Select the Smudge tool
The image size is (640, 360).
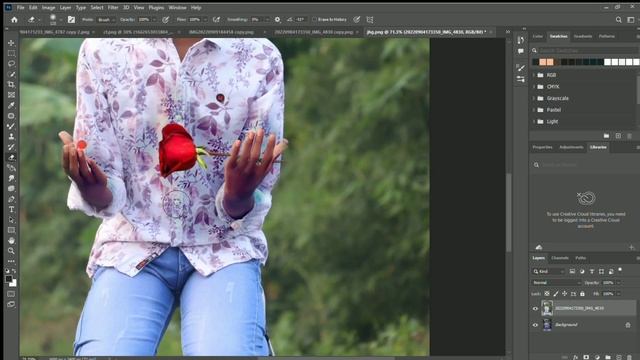pyautogui.click(x=11, y=178)
